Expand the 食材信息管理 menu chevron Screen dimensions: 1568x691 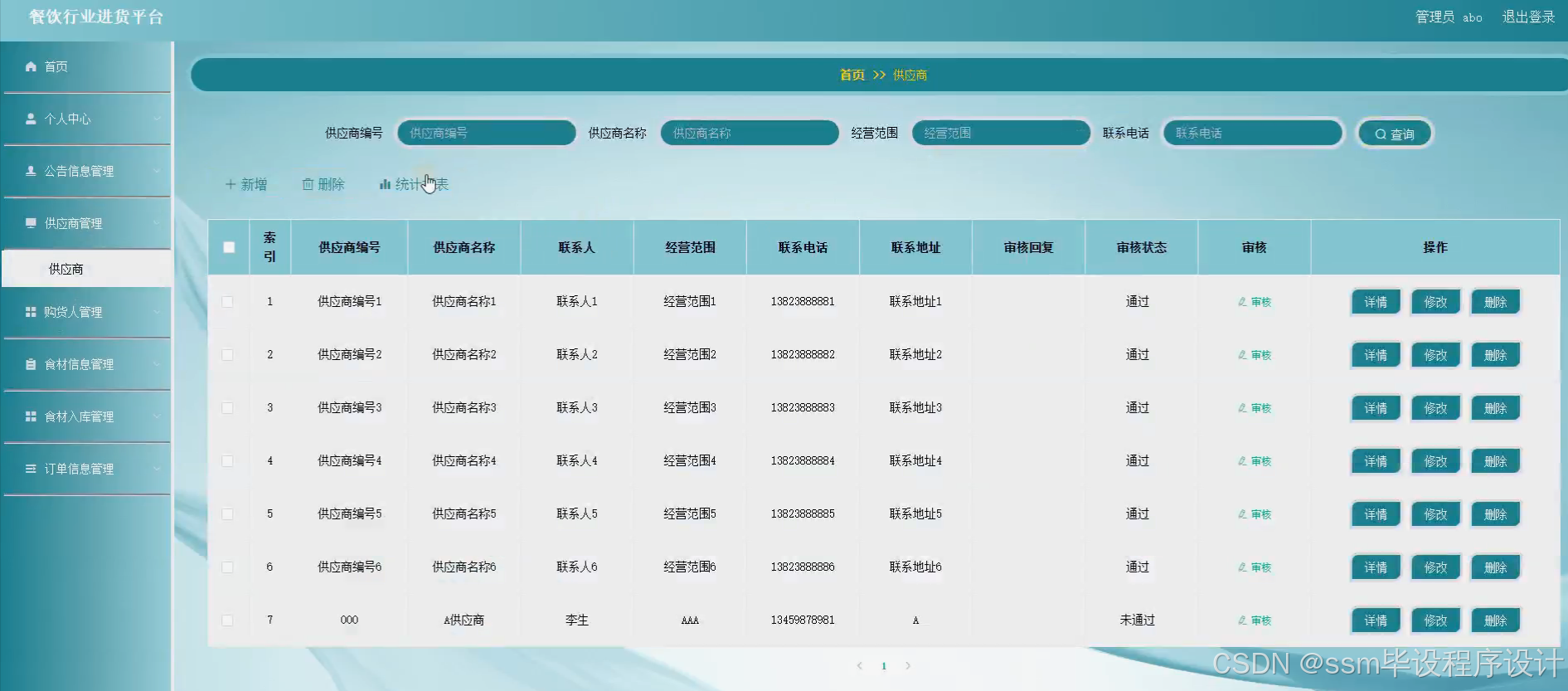point(157,364)
